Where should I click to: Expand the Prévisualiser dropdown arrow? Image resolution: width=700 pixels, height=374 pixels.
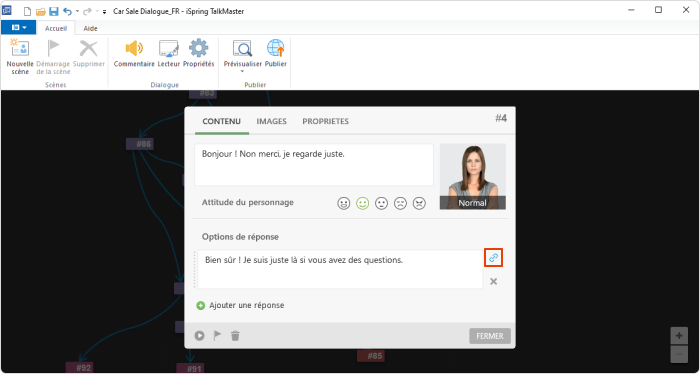point(242,71)
